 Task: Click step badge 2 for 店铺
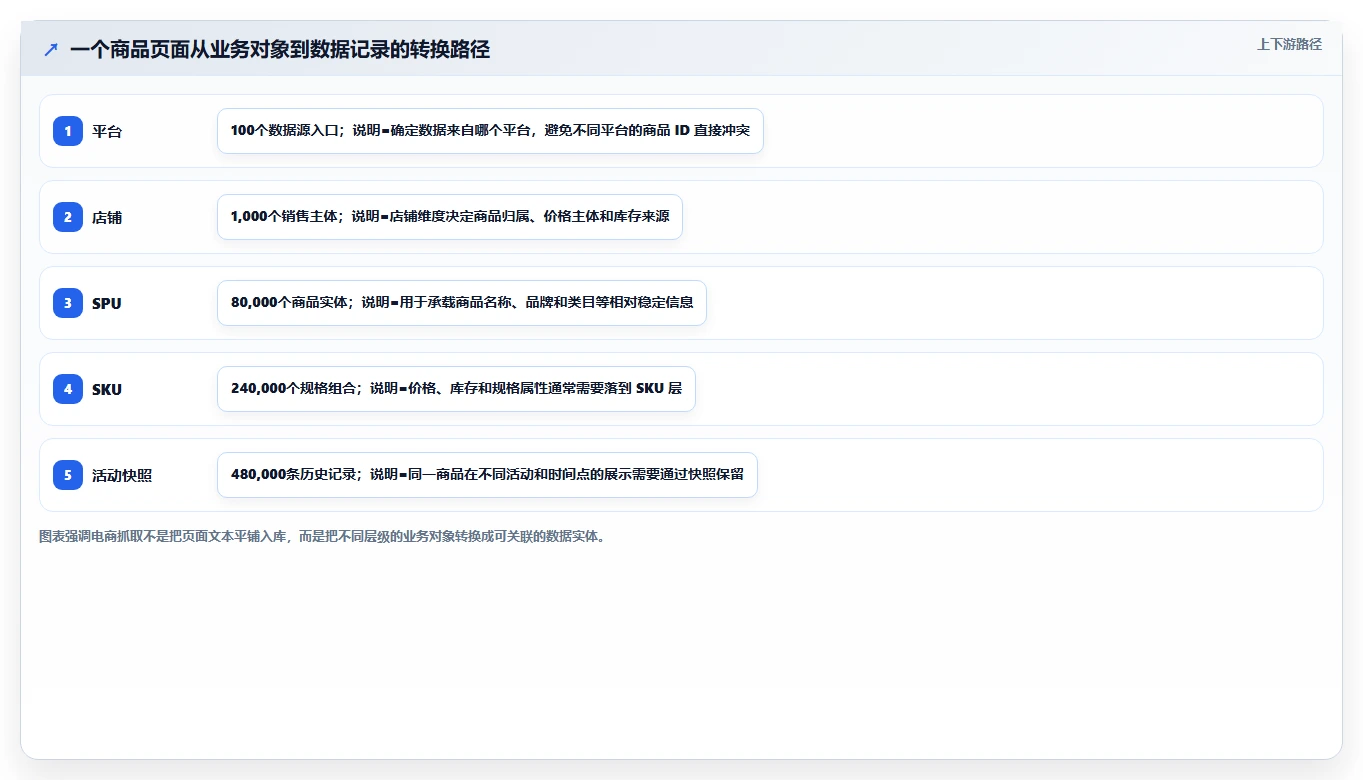coord(68,217)
